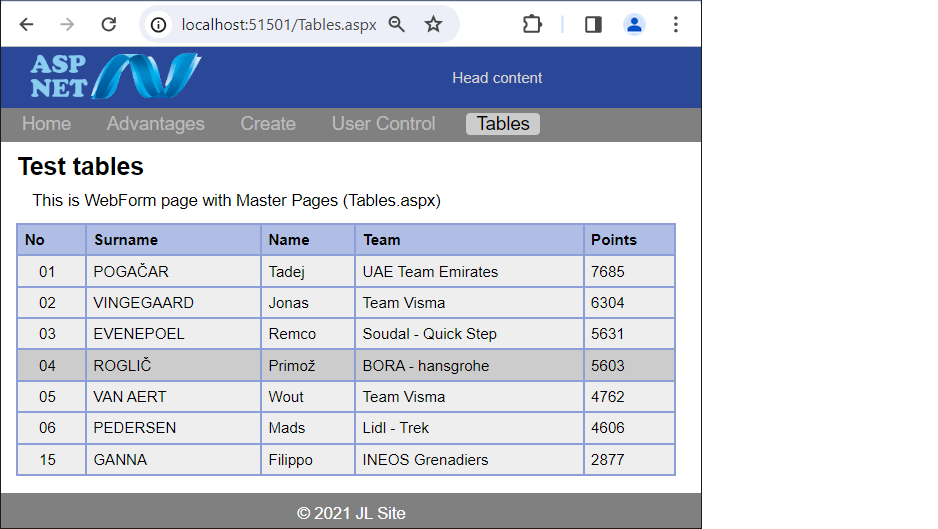Bookmark this page with the star icon

pos(433,25)
